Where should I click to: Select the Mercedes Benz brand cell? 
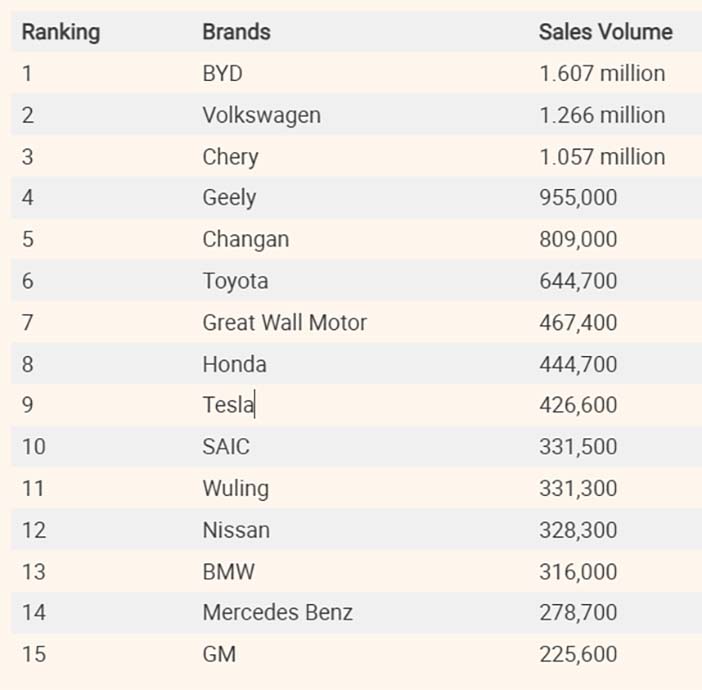(277, 612)
